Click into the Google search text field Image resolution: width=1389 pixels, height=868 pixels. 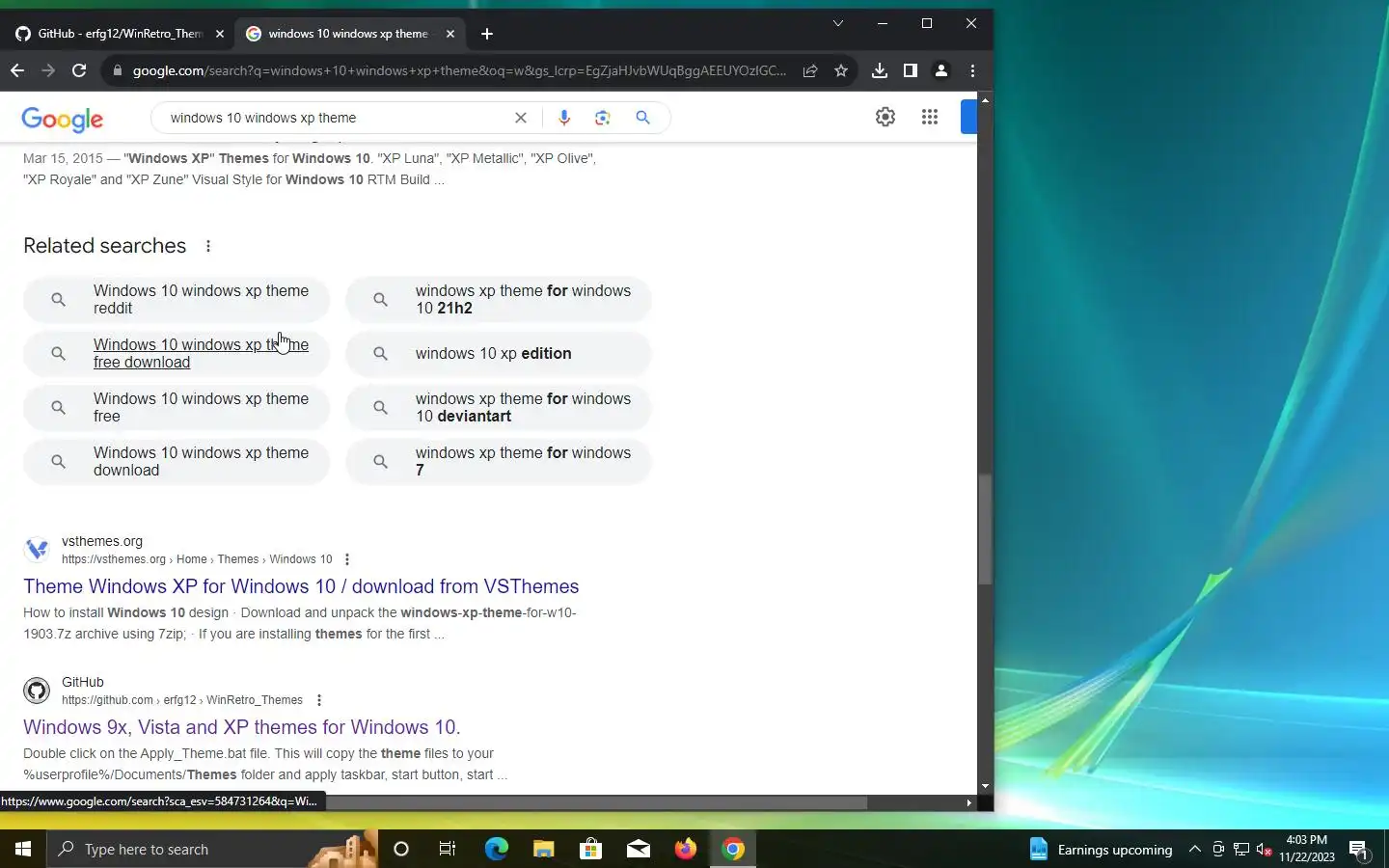(x=338, y=118)
